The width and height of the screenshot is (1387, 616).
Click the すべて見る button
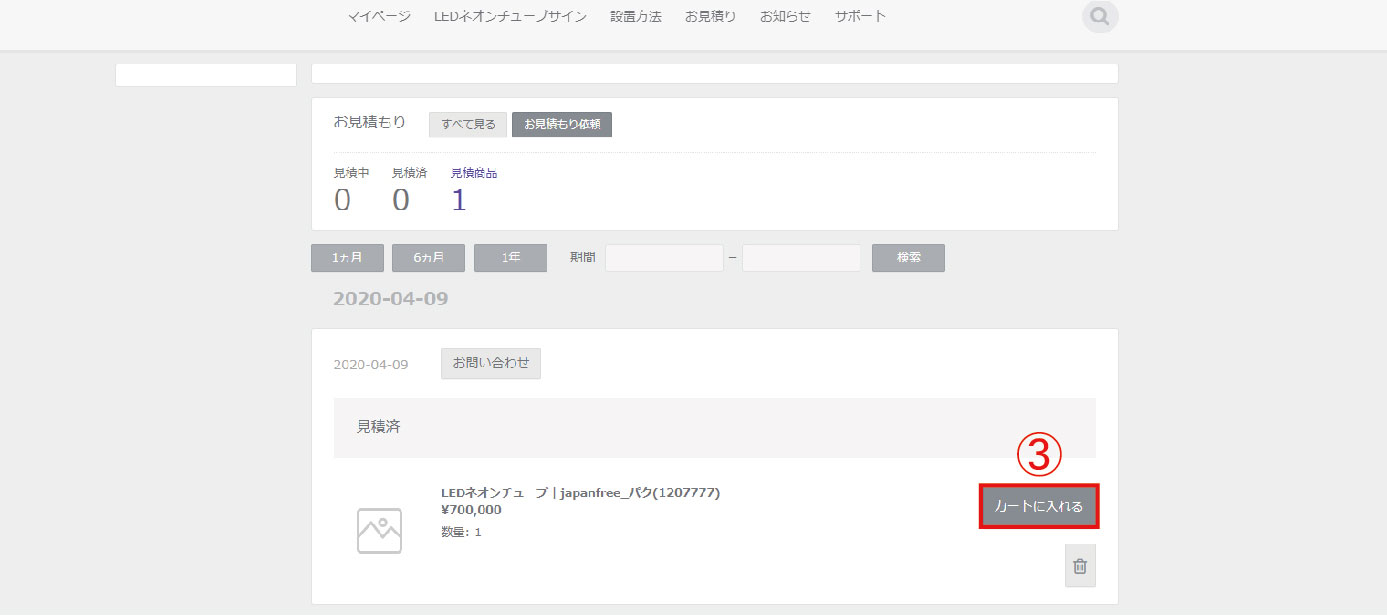pyautogui.click(x=468, y=124)
